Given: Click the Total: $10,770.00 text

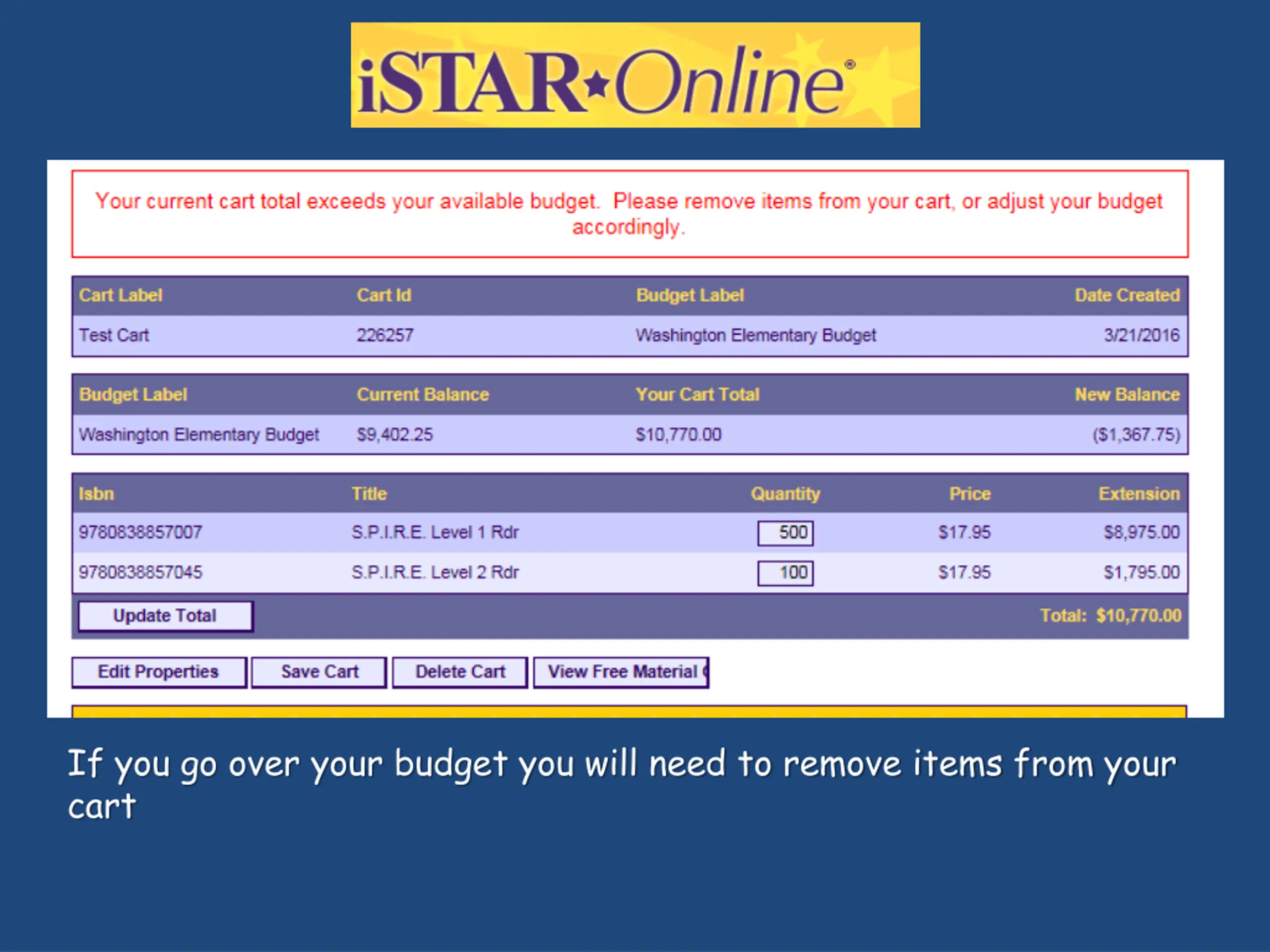Looking at the screenshot, I should [x=1110, y=616].
